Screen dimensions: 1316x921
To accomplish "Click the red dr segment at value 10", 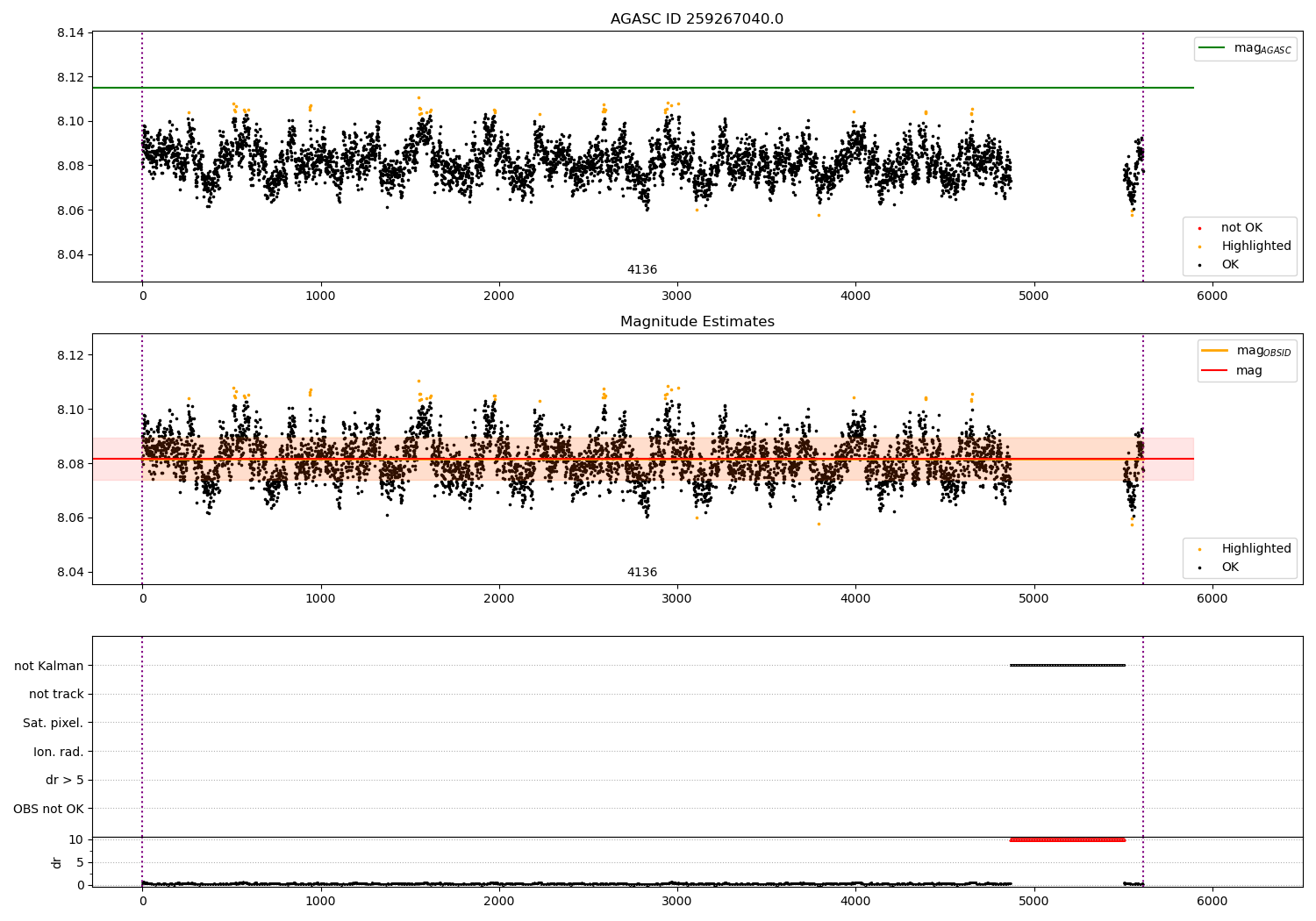I will (x=1067, y=840).
